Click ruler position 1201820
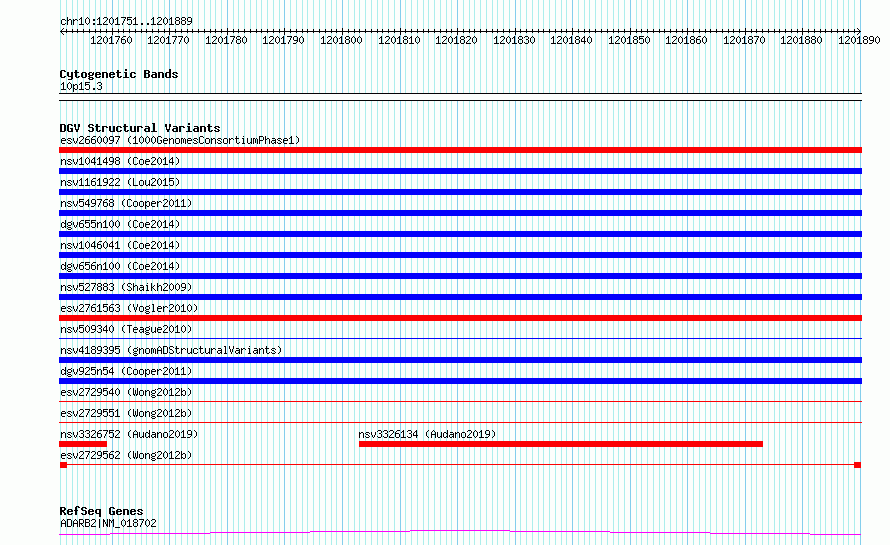Image resolution: width=890 pixels, height=545 pixels. tap(456, 40)
